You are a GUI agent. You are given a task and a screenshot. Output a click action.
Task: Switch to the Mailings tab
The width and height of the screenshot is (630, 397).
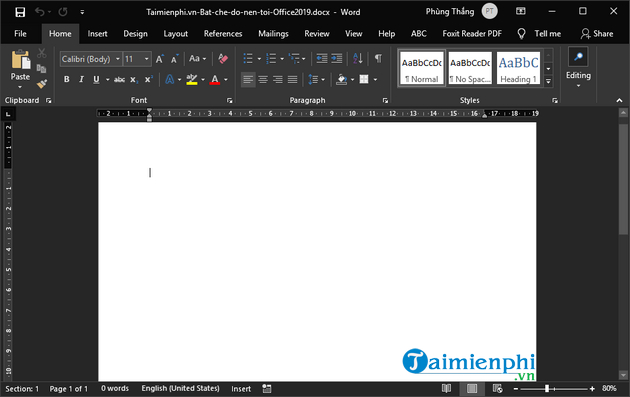coord(273,34)
